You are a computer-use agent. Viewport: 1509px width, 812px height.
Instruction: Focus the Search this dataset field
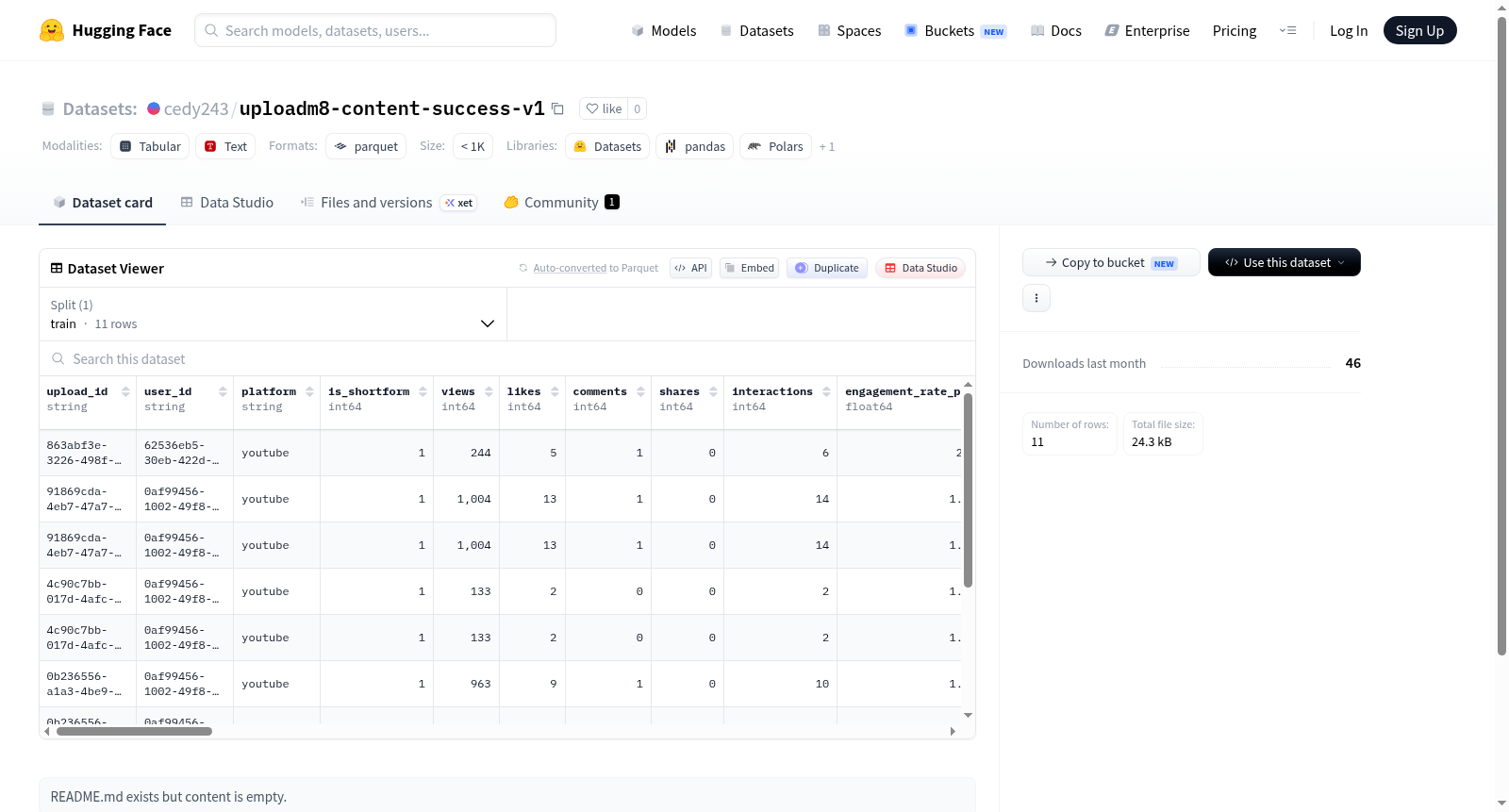pos(507,358)
